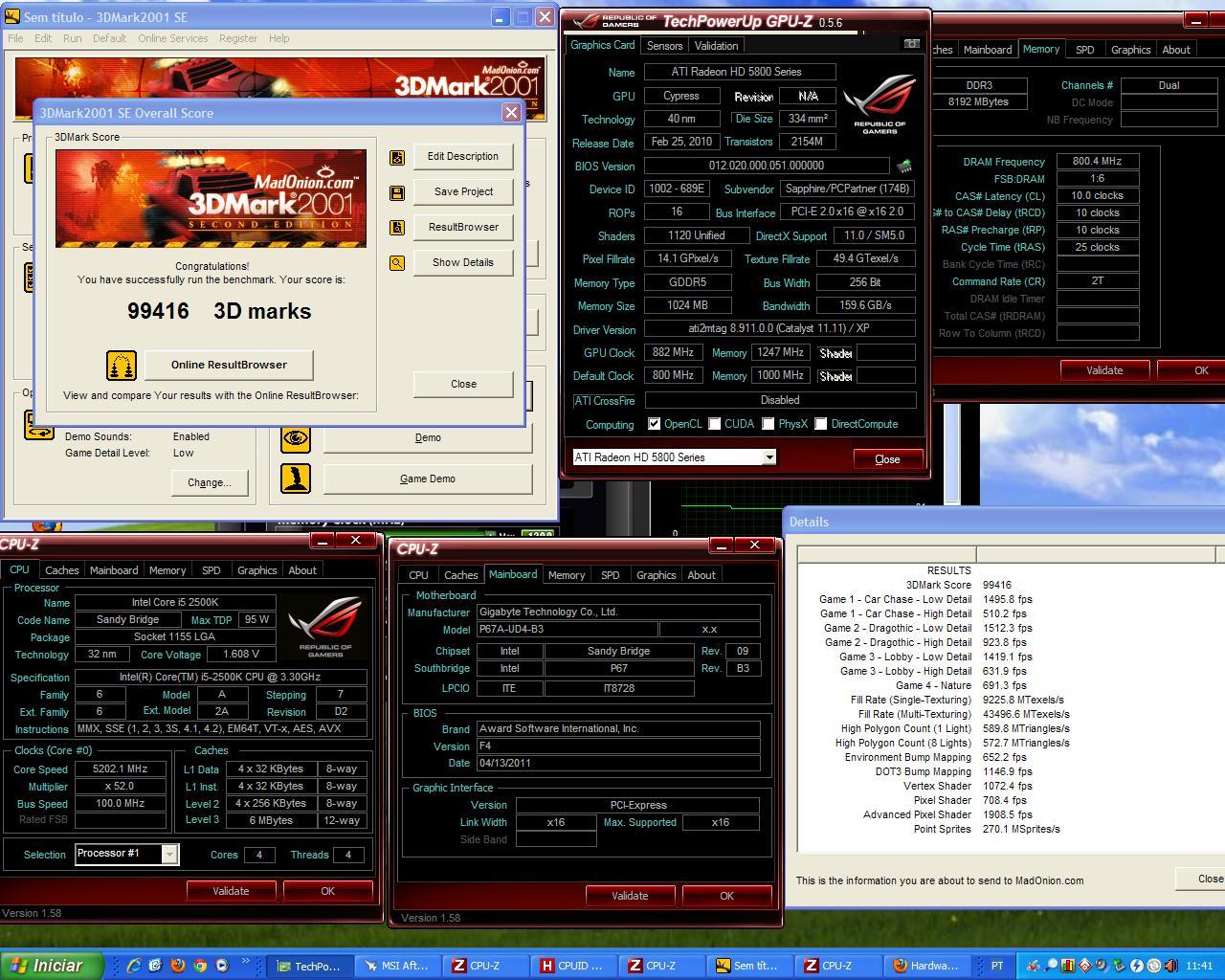Click the 3DMark2001 banner thumbnail in score dialog
This screenshot has width=1225, height=980.
(x=211, y=198)
